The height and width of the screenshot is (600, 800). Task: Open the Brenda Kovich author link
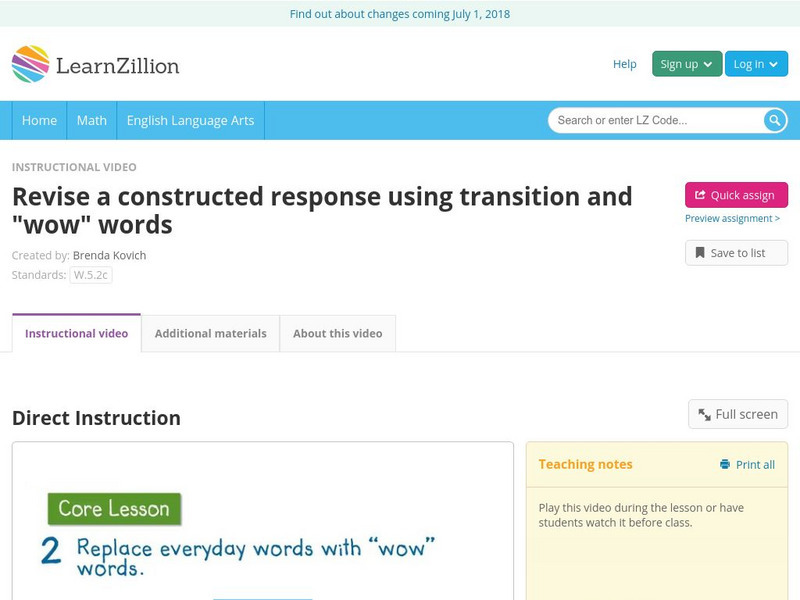(109, 255)
